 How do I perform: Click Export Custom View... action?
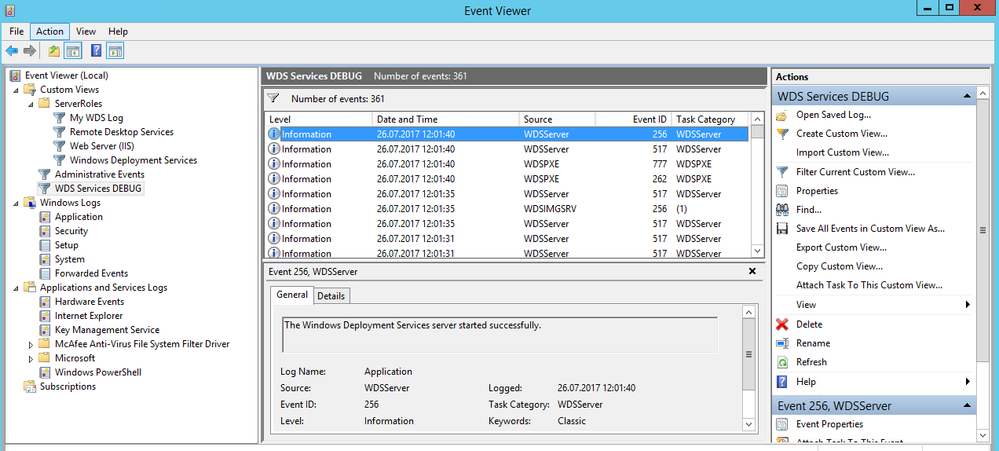[841, 248]
